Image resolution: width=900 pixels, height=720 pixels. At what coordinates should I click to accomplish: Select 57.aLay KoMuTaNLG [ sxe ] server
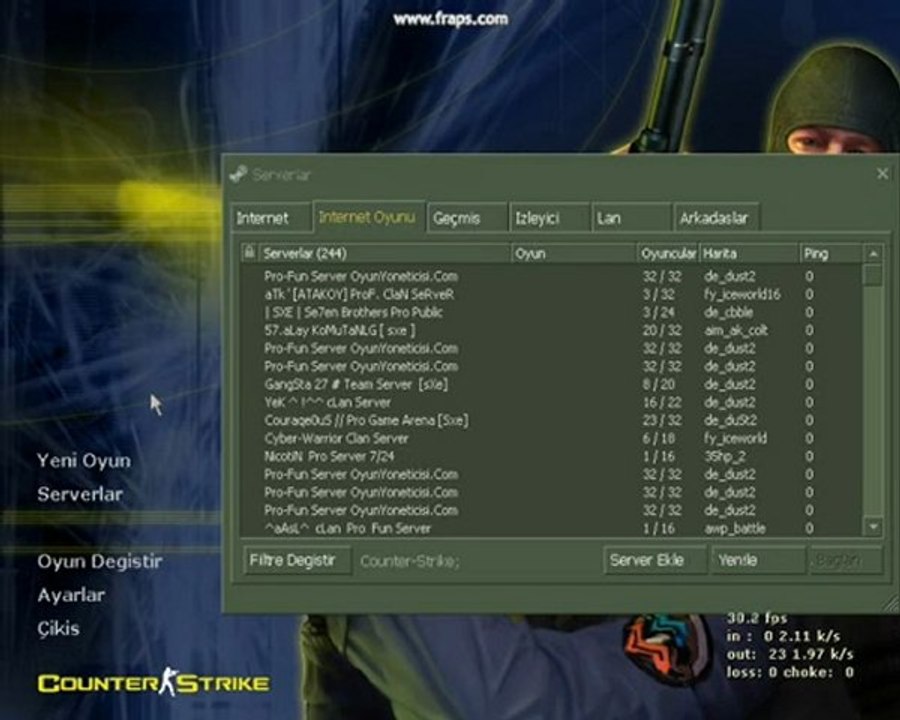551,330
